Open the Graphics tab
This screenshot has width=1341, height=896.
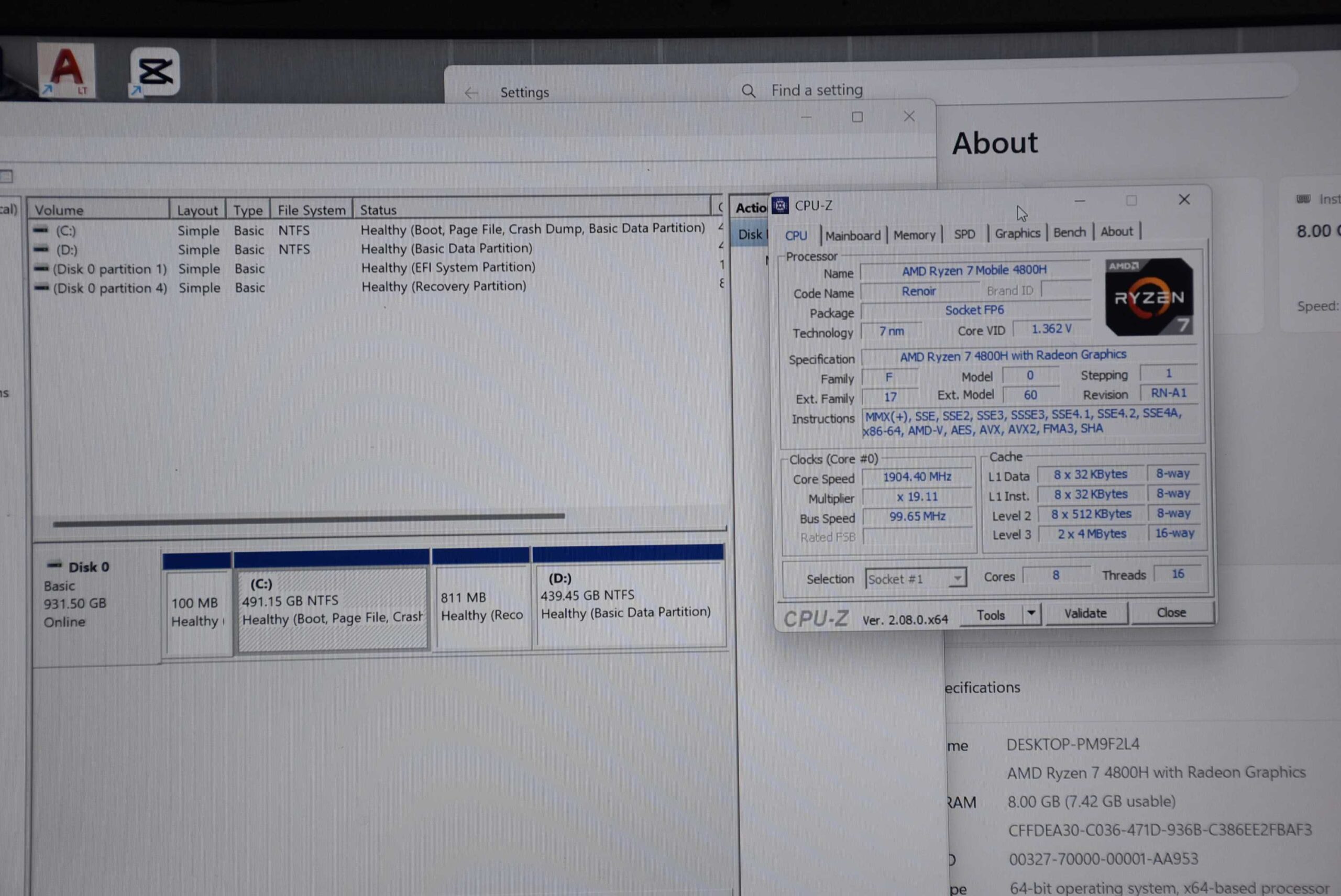[1017, 233]
